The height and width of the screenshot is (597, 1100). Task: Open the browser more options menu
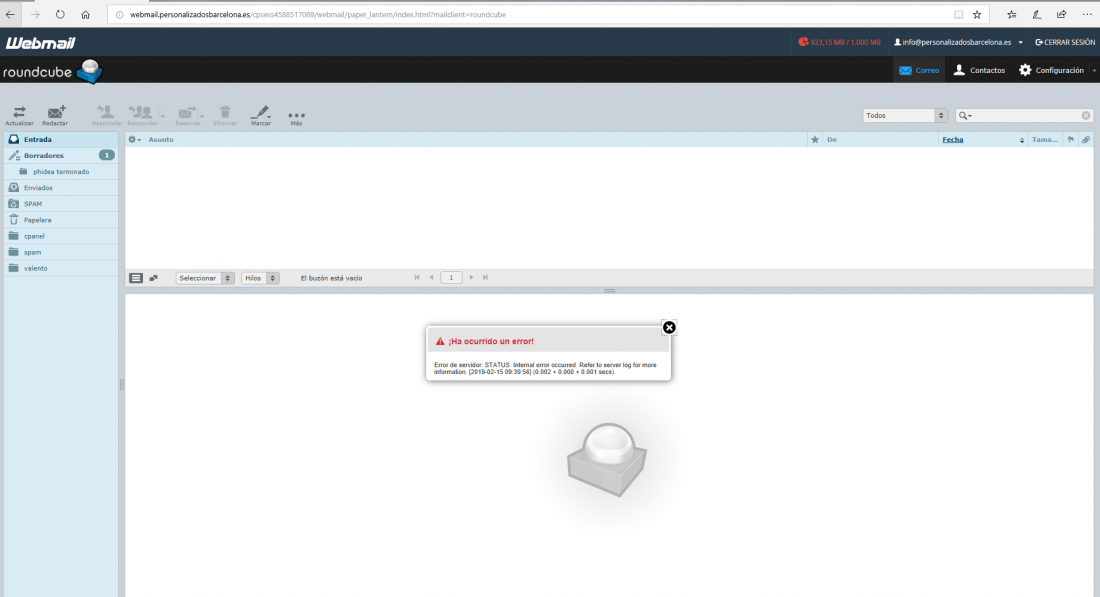pos(1087,14)
